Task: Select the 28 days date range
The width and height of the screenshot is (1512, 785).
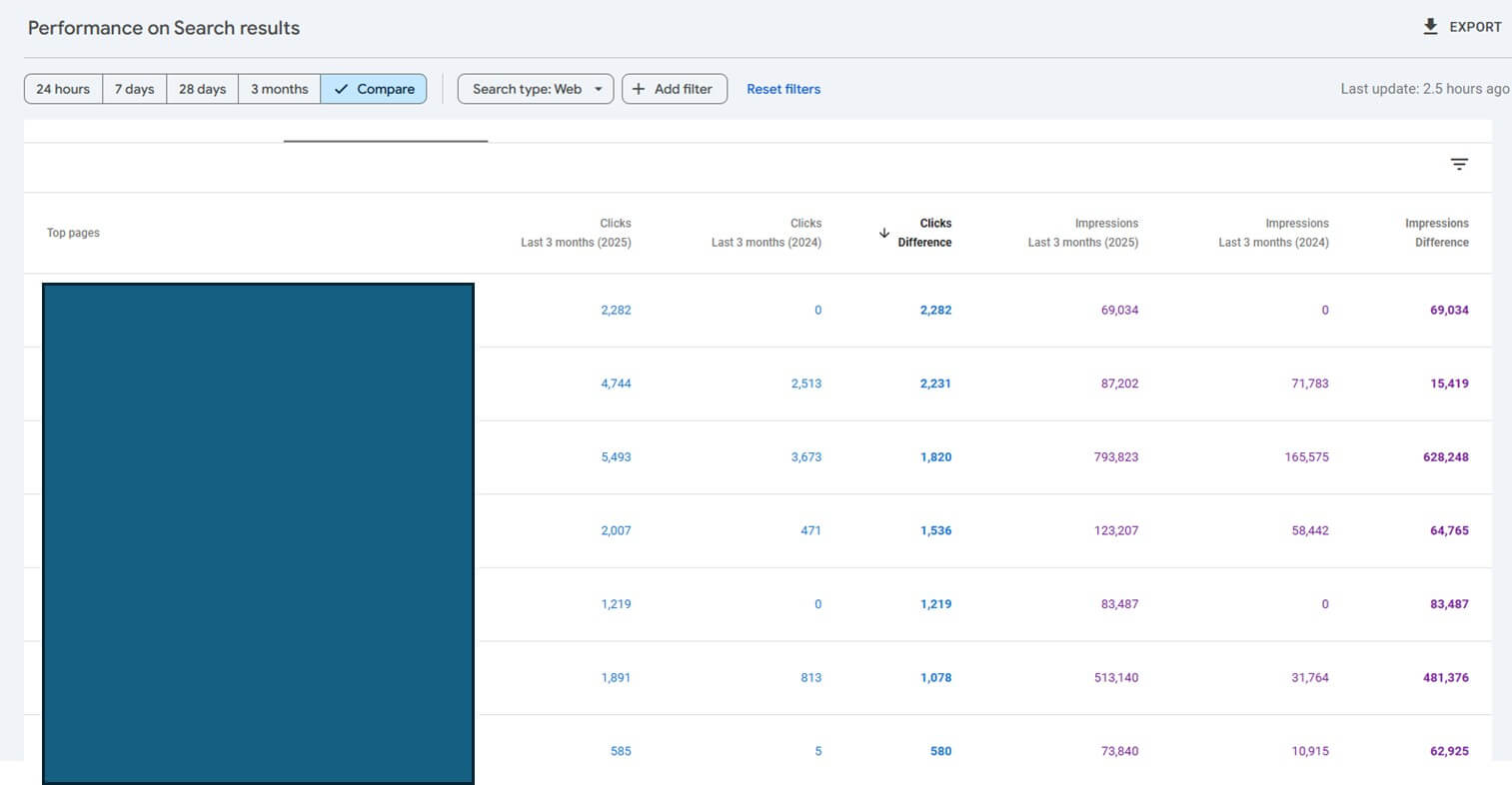Action: click(202, 89)
